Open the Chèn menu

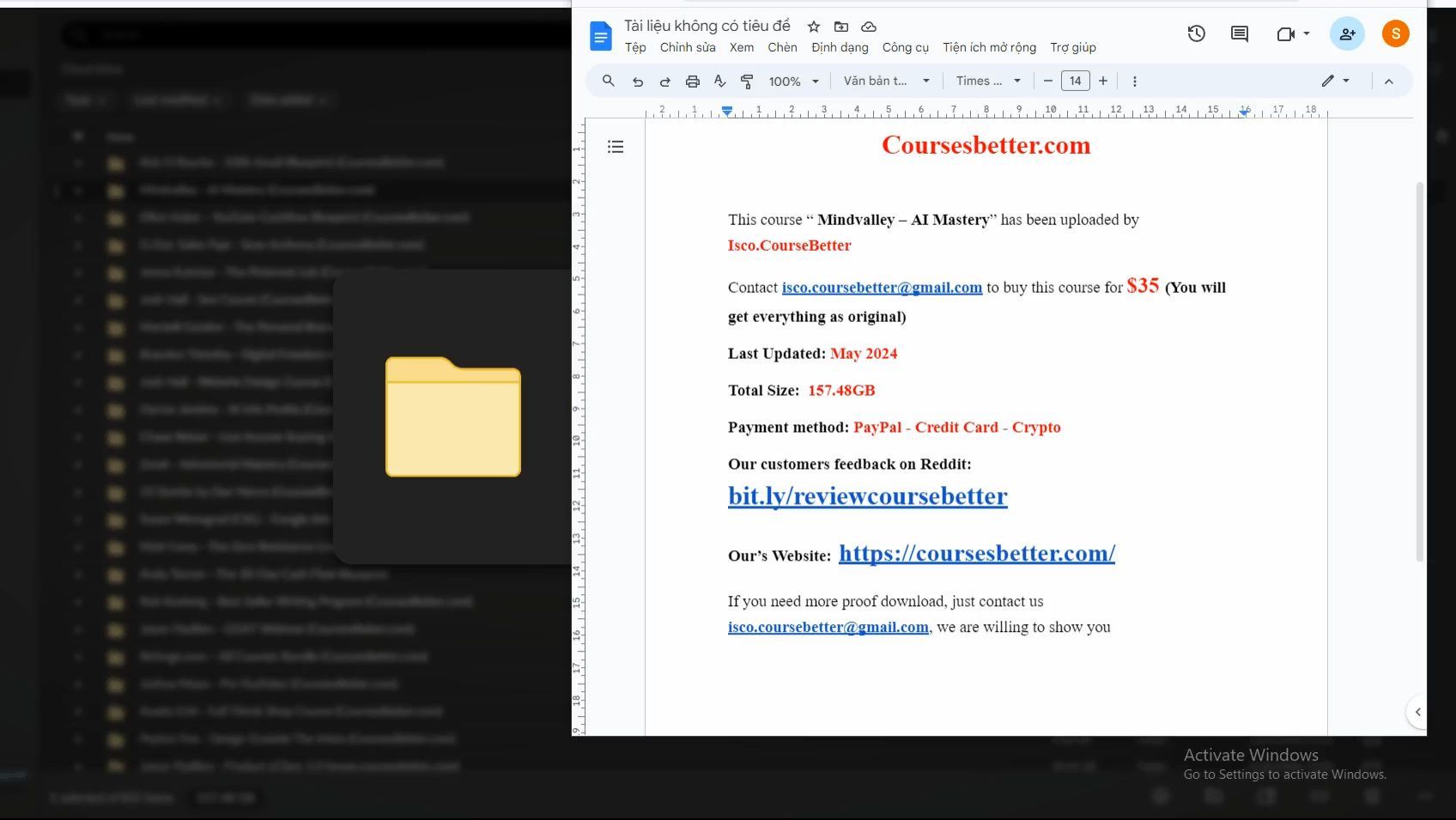point(782,47)
